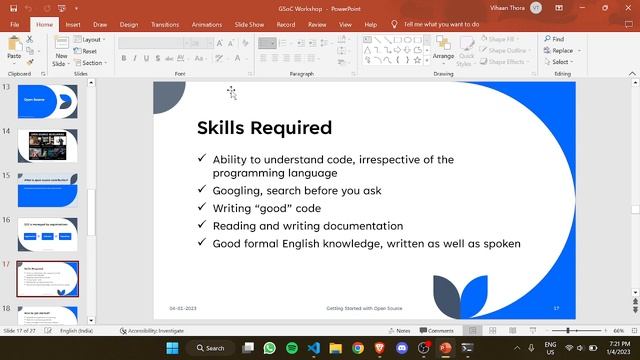Viewport: 640px width, 360px height.
Task: Open the Help tab
Action: (370, 24)
